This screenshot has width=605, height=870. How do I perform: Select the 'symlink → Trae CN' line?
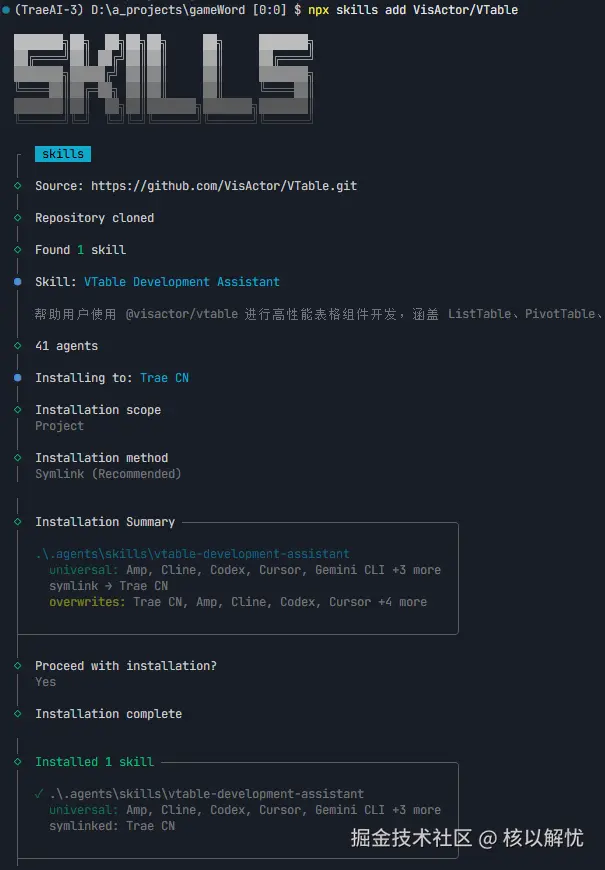(x=108, y=586)
